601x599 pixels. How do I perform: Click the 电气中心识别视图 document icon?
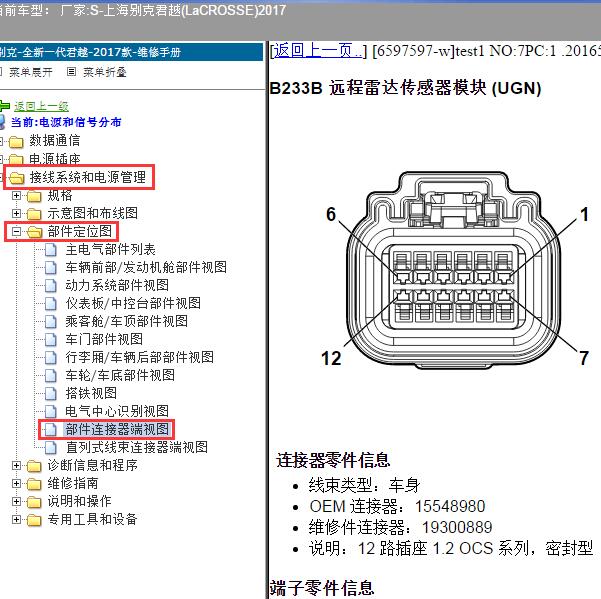point(51,412)
